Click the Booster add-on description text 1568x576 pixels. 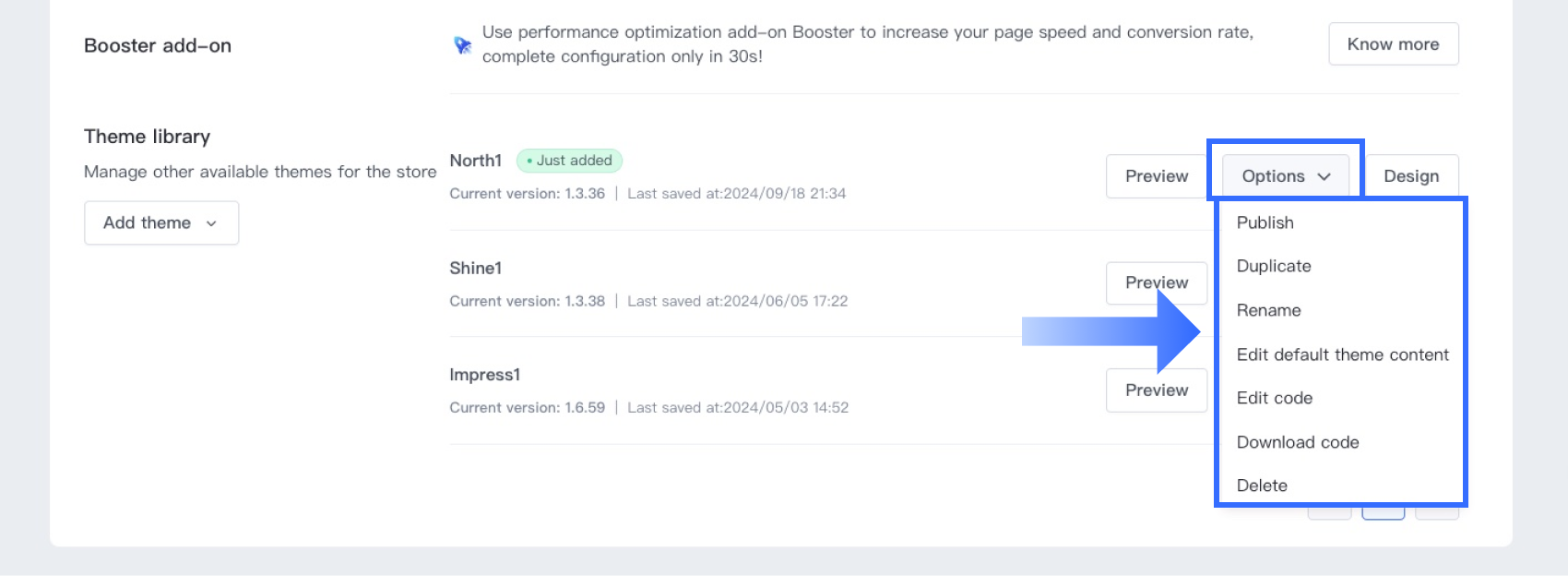point(867,44)
